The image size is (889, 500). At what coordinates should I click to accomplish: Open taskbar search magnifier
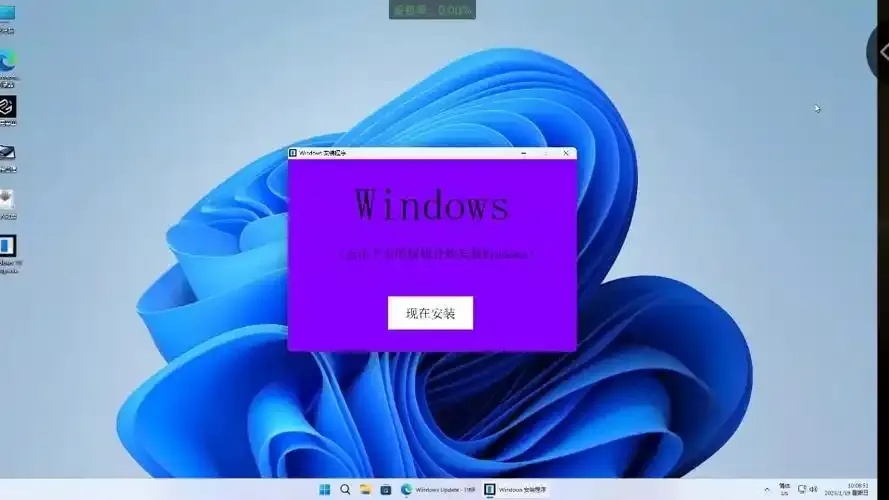(345, 489)
